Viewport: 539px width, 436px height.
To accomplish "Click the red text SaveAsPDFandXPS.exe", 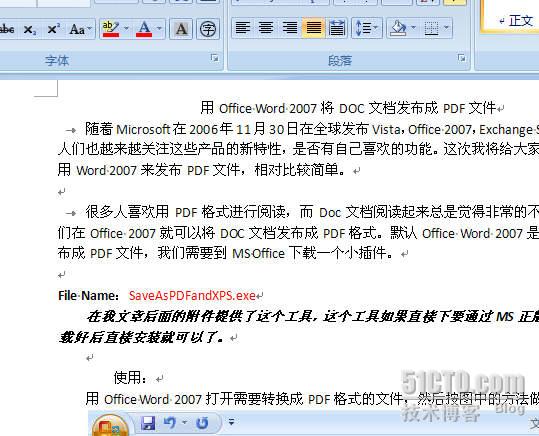I will click(192, 296).
